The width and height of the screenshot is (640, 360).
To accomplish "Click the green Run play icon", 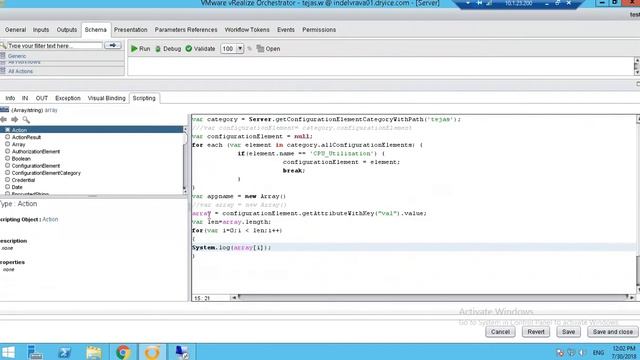I will click(134, 49).
